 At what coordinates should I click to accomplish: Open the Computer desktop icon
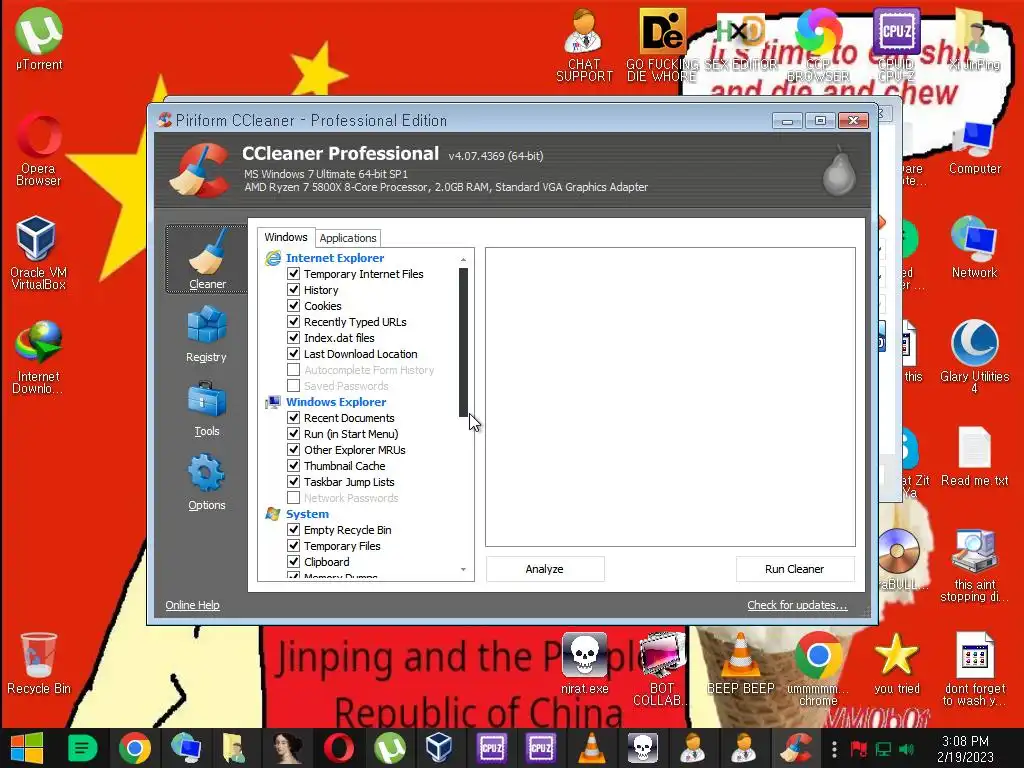tap(974, 149)
